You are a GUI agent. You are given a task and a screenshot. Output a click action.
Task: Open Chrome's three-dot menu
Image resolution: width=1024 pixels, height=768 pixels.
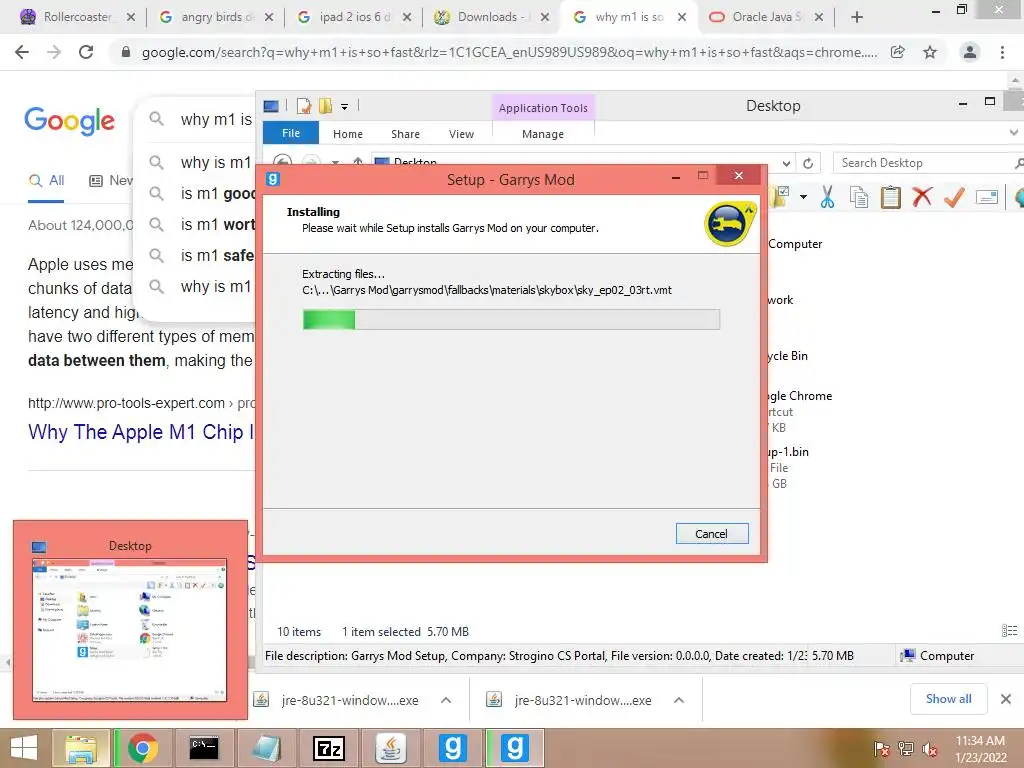coord(1002,52)
